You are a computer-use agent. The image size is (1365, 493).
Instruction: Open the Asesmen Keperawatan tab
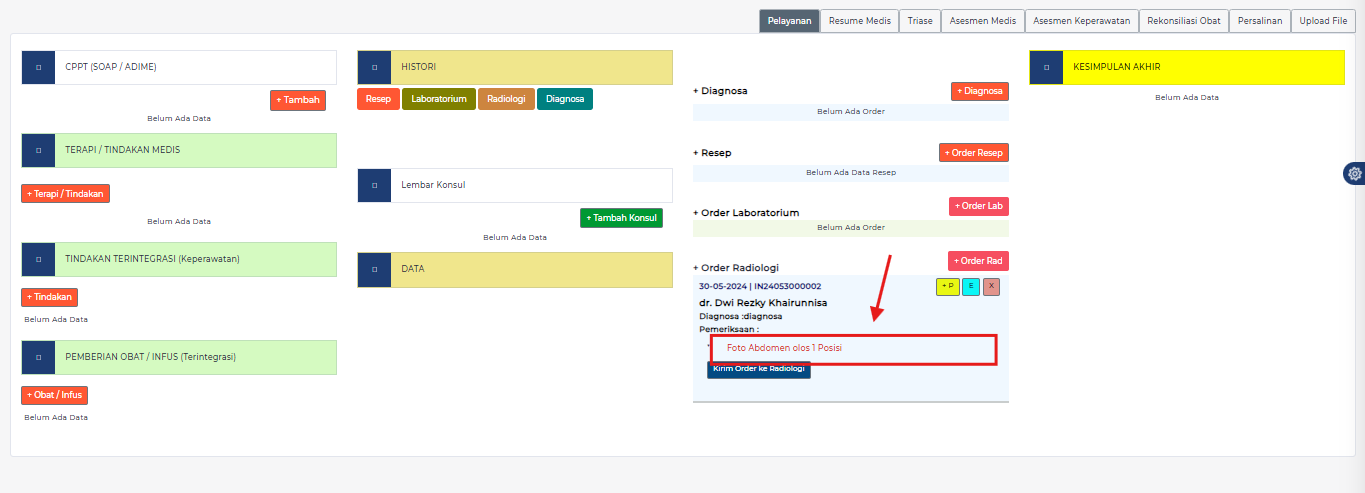coord(1081,21)
